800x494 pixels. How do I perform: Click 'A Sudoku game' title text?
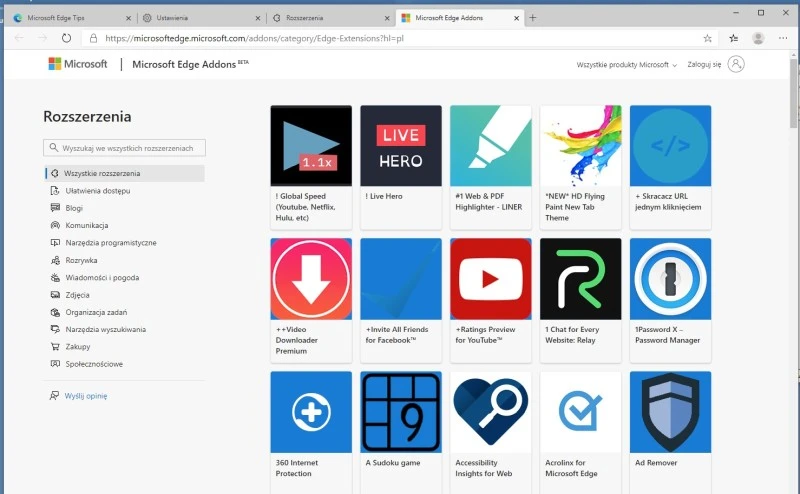pos(392,463)
